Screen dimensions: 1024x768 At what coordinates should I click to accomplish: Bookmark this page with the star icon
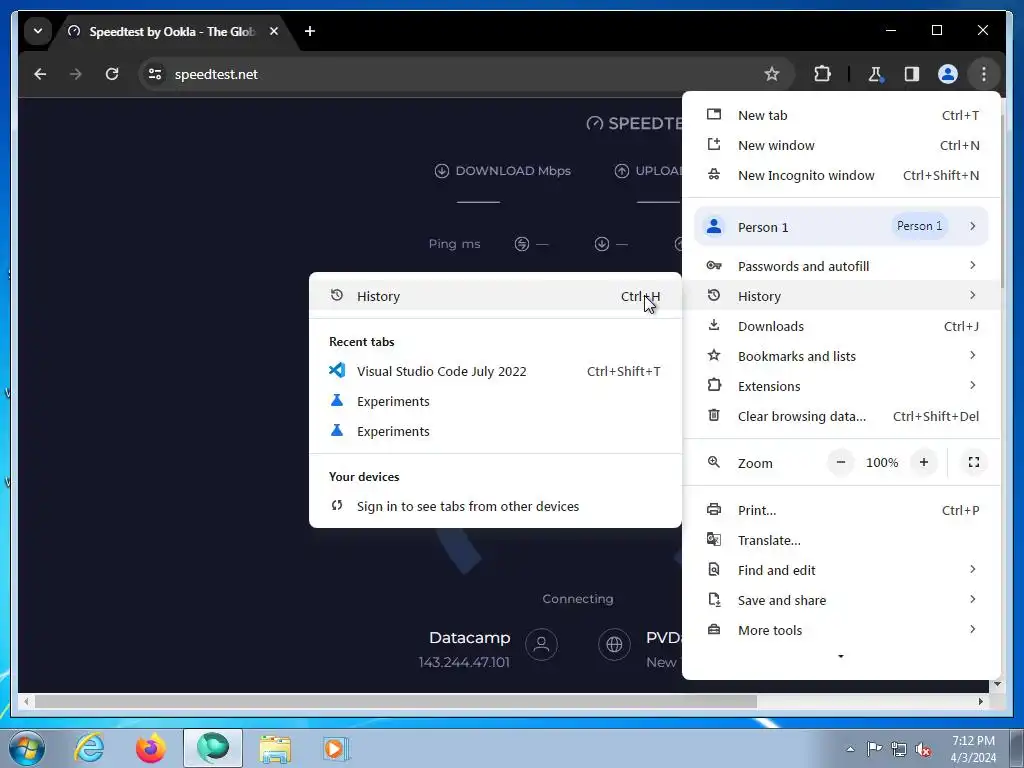(772, 74)
